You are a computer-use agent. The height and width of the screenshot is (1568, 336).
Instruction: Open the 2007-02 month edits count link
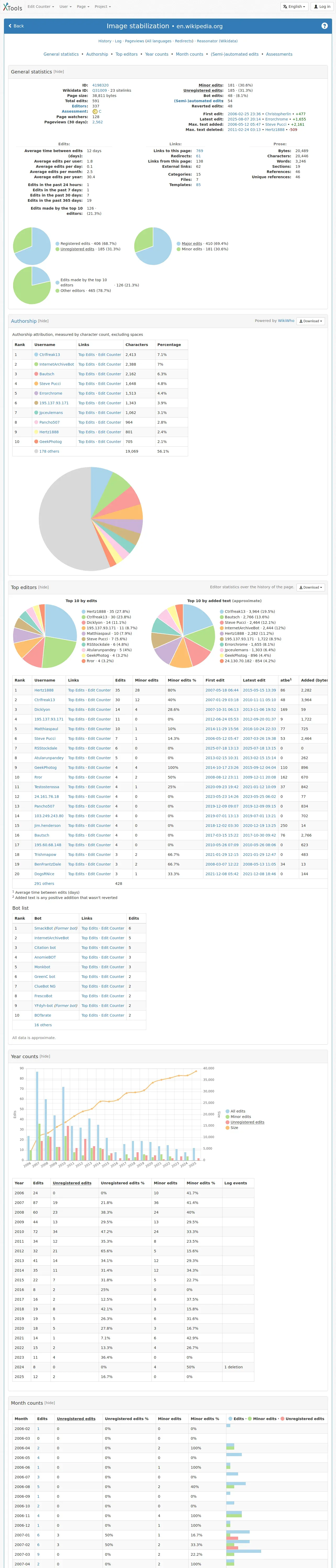pyautogui.click(x=38, y=1545)
